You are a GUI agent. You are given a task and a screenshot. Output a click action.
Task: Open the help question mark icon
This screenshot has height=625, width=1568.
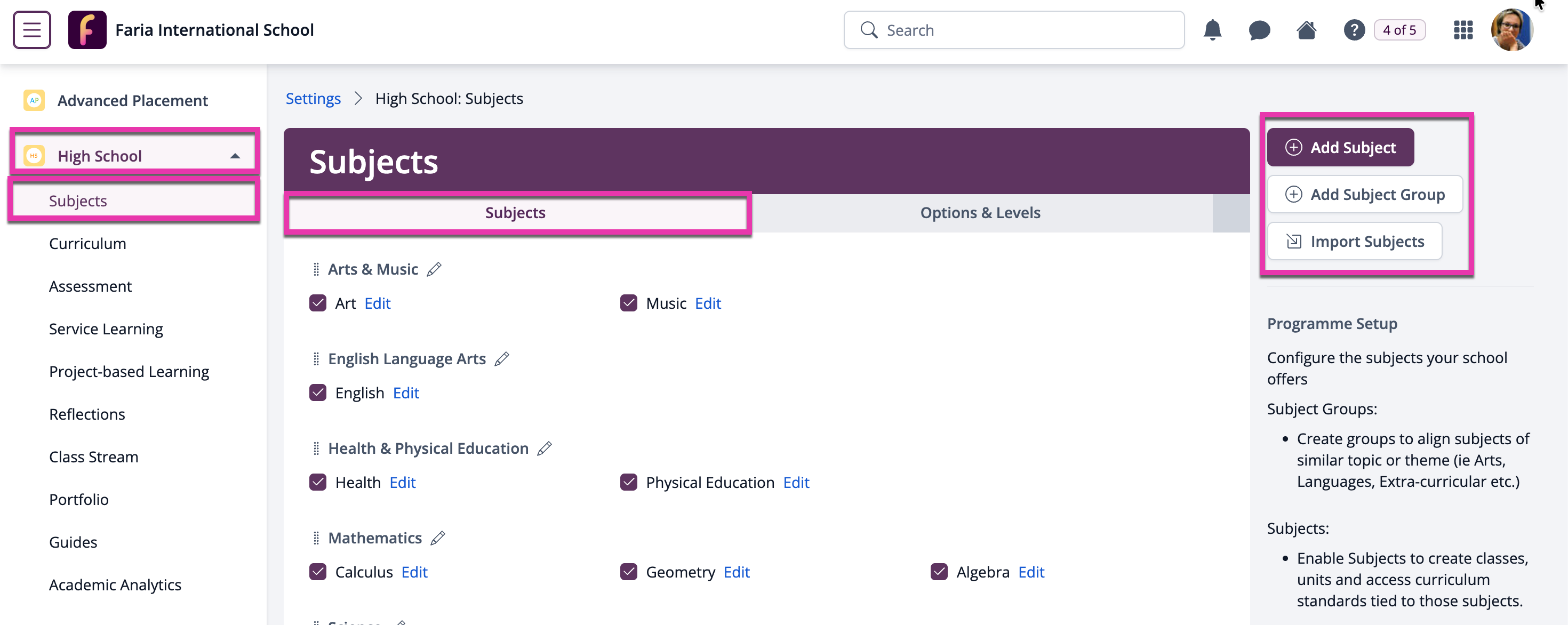click(1354, 30)
